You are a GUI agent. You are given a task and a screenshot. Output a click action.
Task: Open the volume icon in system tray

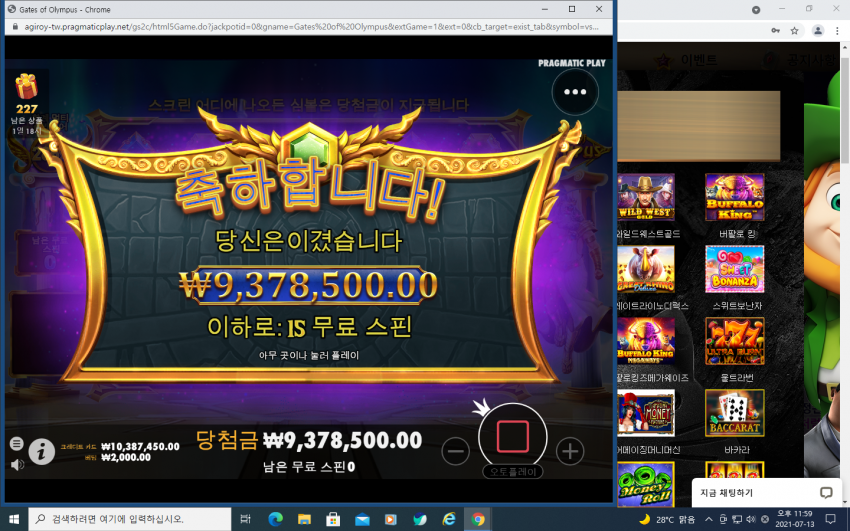point(750,519)
